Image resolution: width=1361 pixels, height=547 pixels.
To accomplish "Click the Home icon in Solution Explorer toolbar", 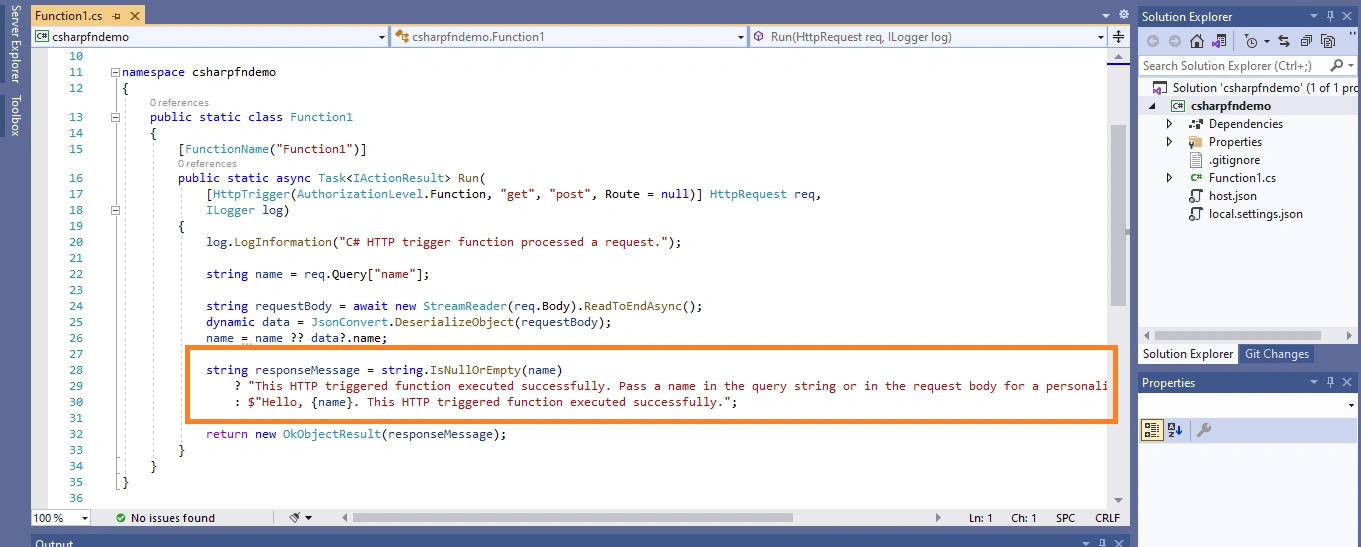I will tap(1196, 41).
